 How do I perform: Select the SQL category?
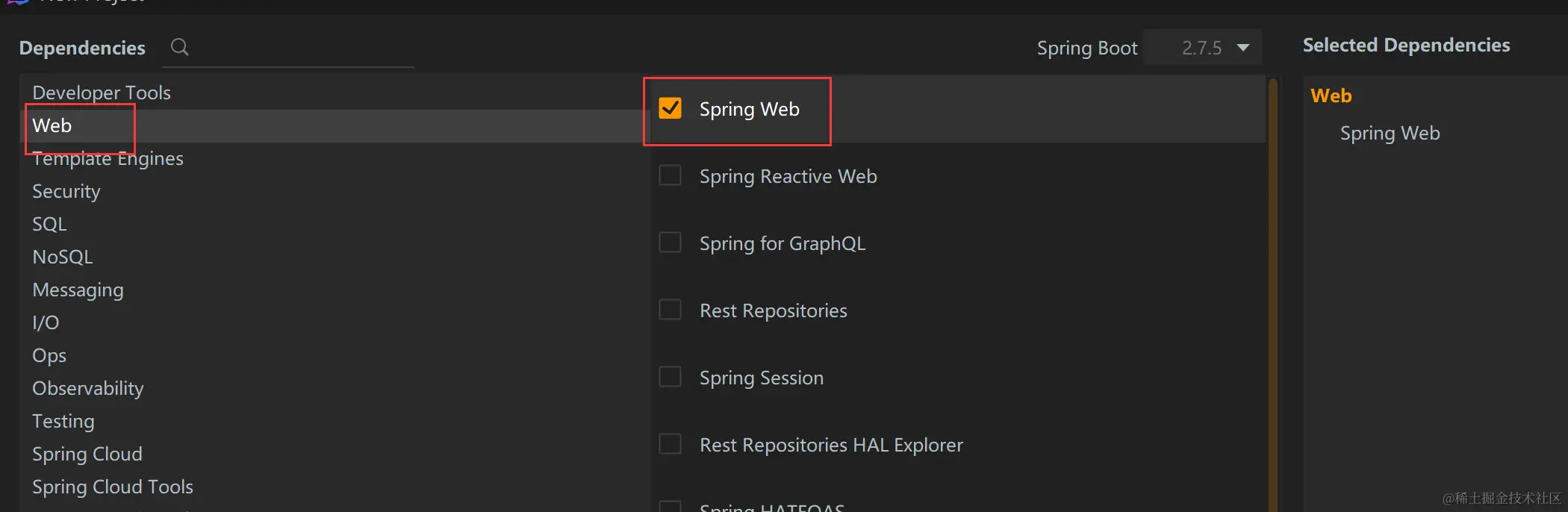pos(49,224)
